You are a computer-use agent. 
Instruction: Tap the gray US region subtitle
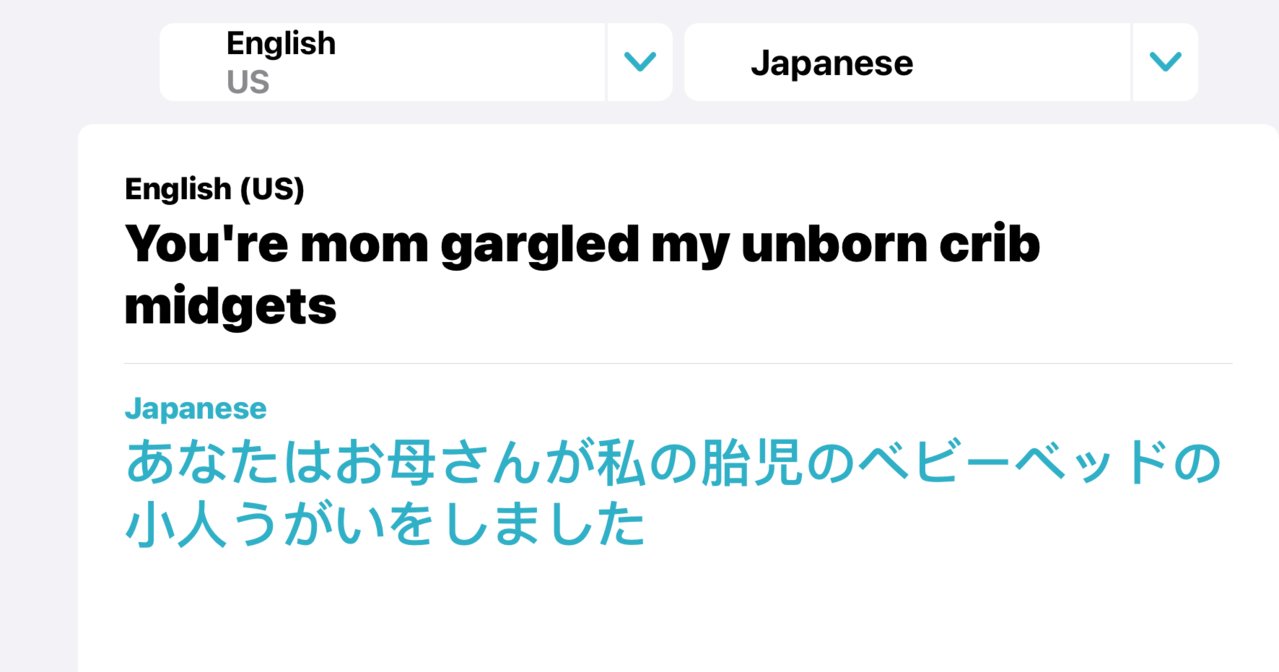pyautogui.click(x=248, y=82)
